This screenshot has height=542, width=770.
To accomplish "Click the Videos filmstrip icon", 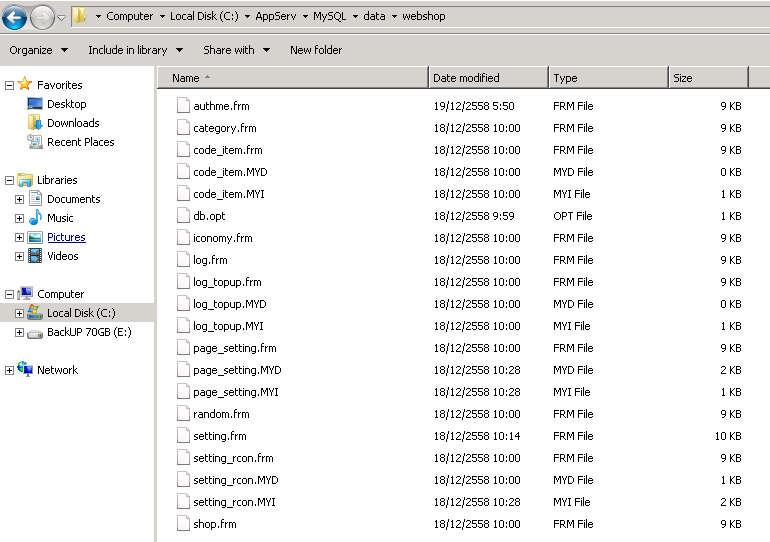I will 35,255.
